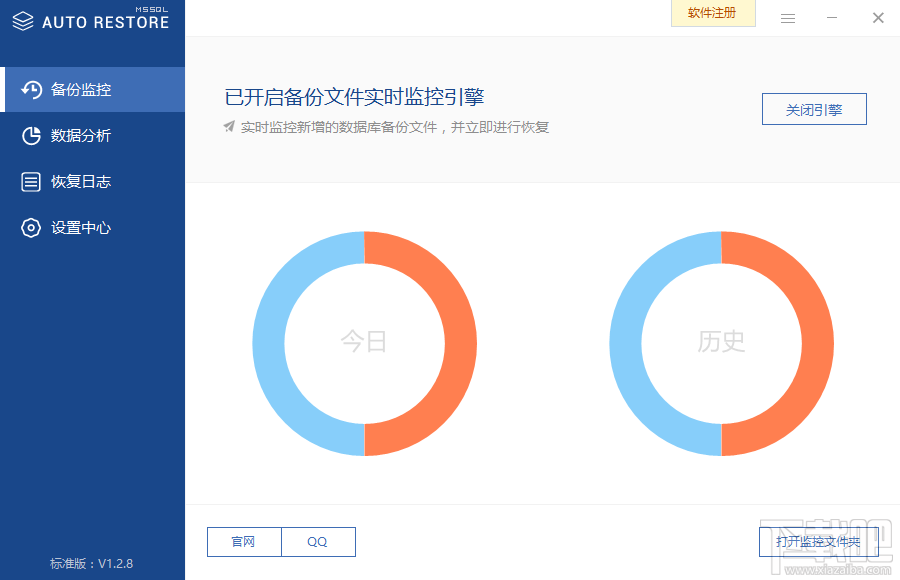Minimize the Auto Restore window

832,18
